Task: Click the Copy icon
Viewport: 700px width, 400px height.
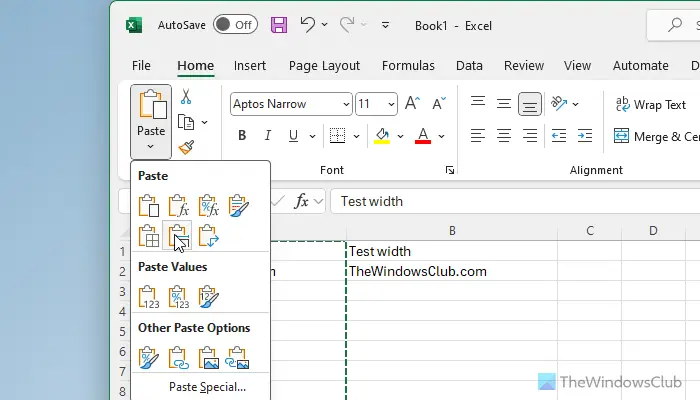Action: (x=186, y=122)
